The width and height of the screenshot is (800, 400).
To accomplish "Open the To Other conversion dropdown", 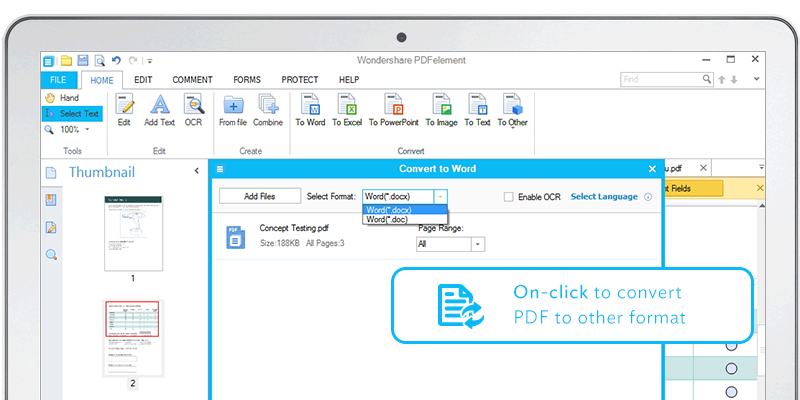I will (512, 111).
